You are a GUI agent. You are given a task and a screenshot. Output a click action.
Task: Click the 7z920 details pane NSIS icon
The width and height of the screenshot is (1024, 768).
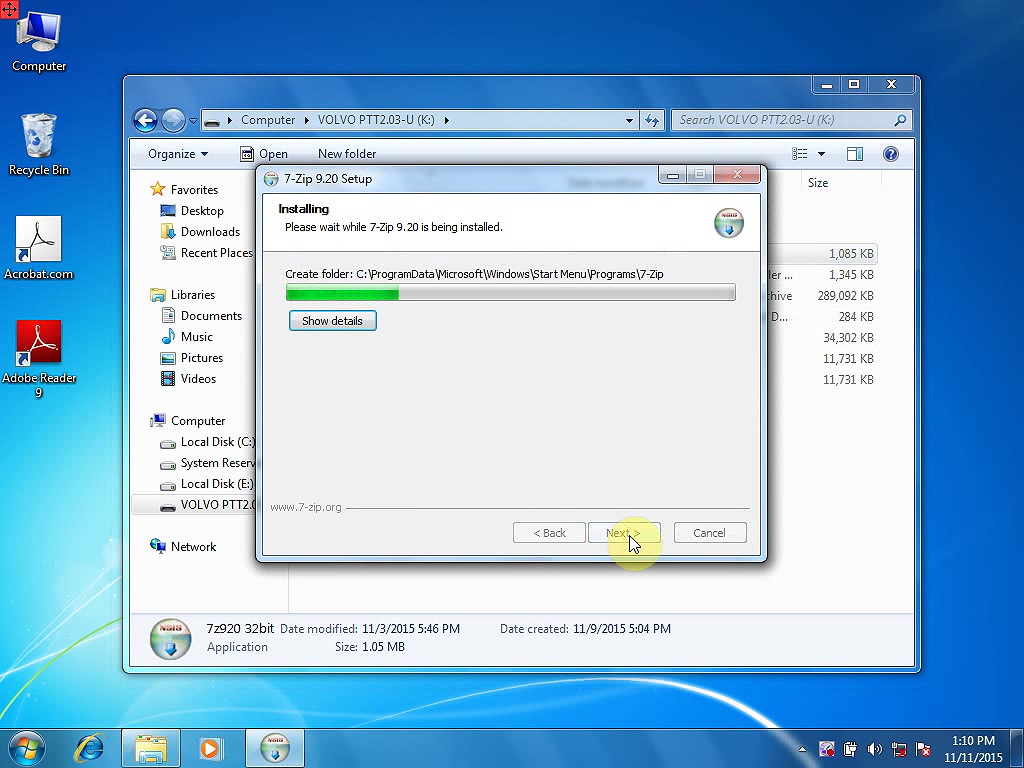click(170, 638)
